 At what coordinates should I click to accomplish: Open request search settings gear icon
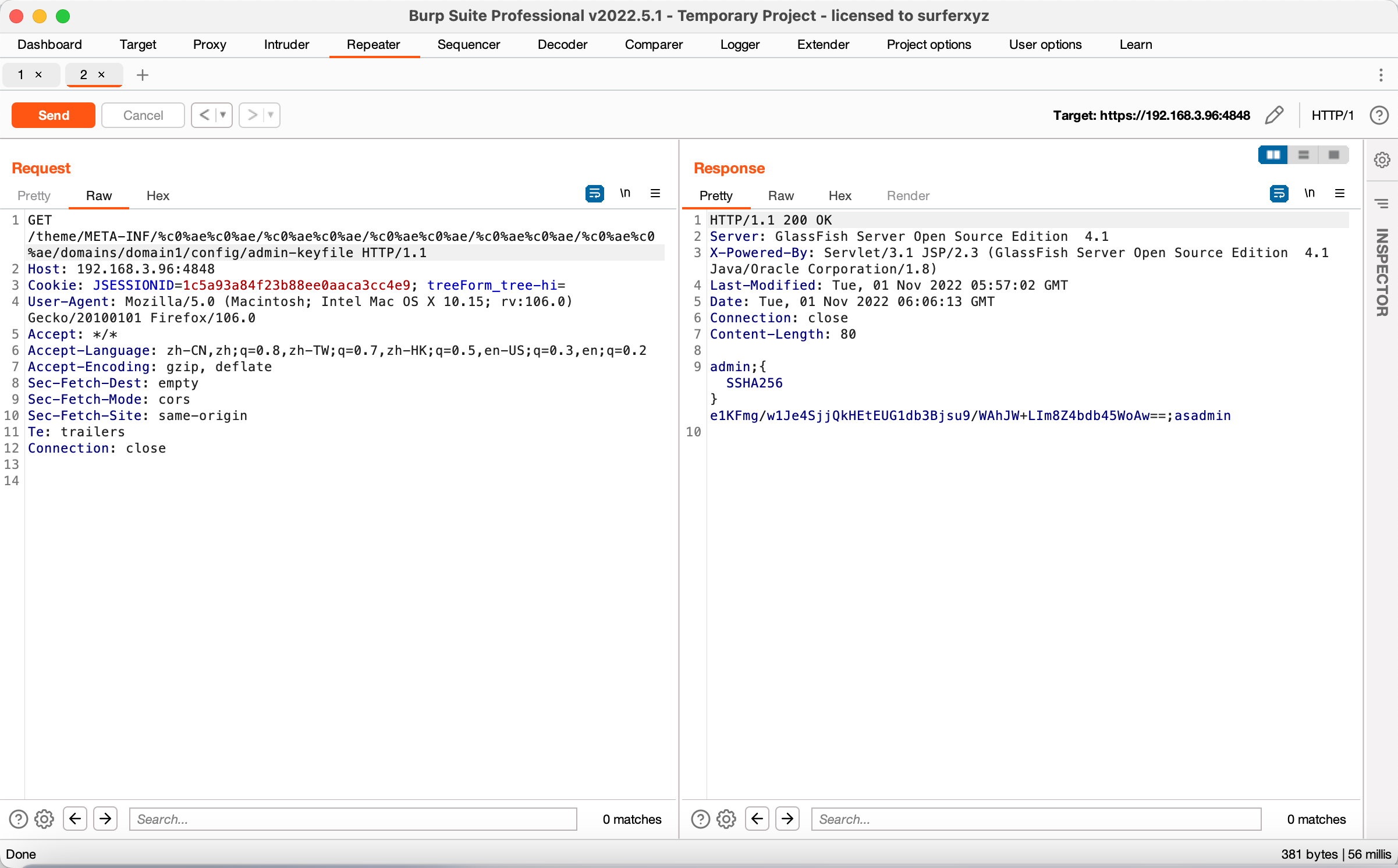click(x=44, y=819)
